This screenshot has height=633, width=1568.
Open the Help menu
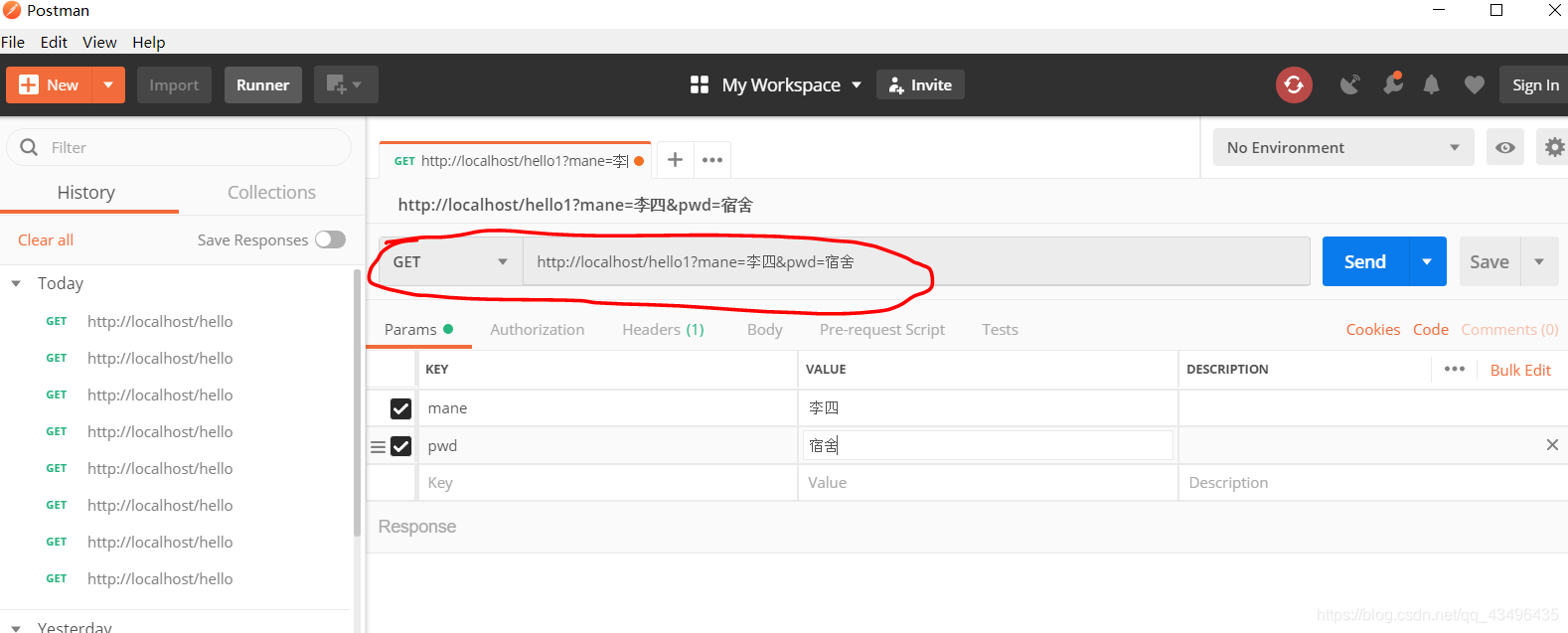(x=149, y=42)
